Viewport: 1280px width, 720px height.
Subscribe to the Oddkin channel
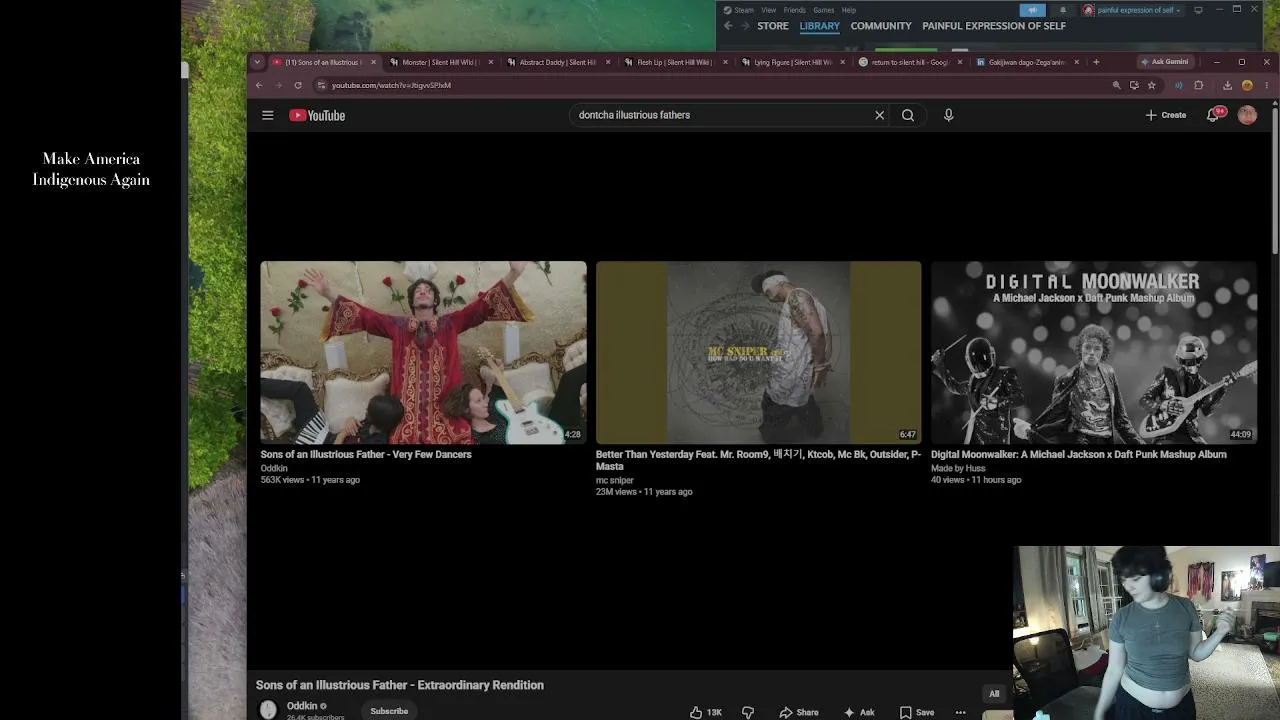[389, 711]
